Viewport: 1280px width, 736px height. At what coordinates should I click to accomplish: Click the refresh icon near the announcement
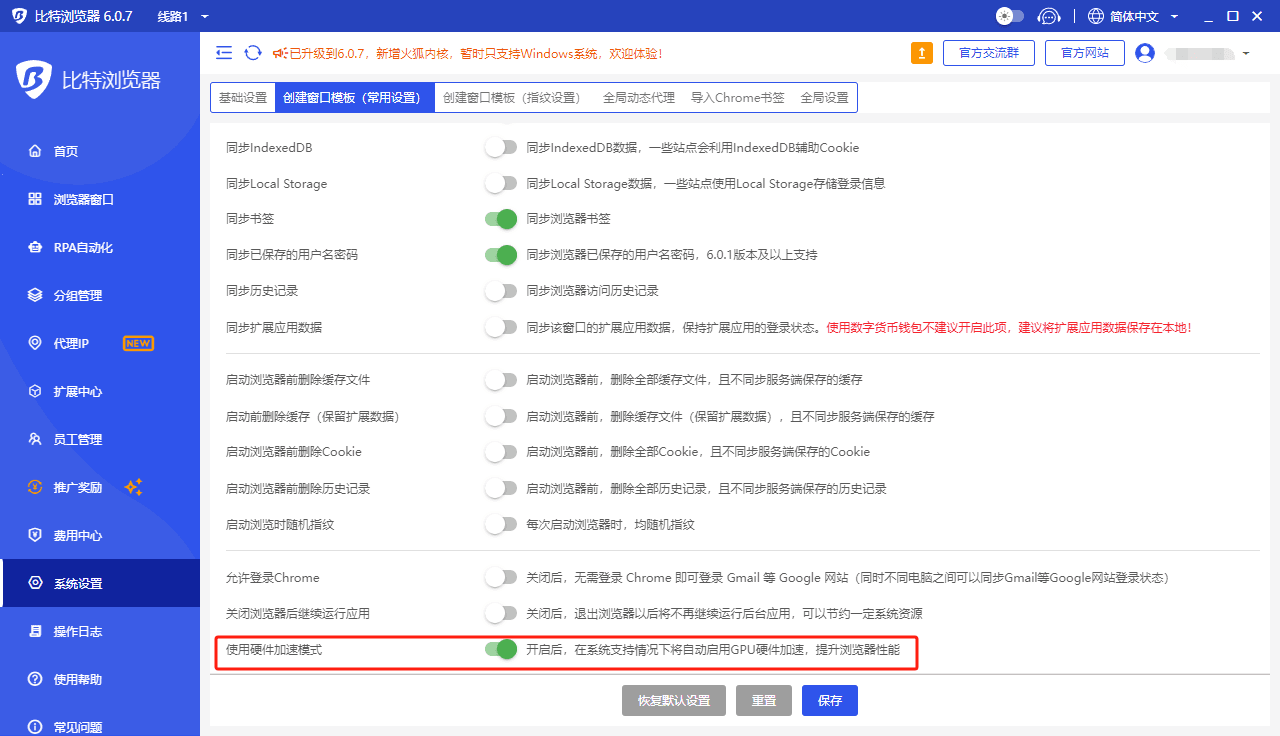click(x=252, y=51)
